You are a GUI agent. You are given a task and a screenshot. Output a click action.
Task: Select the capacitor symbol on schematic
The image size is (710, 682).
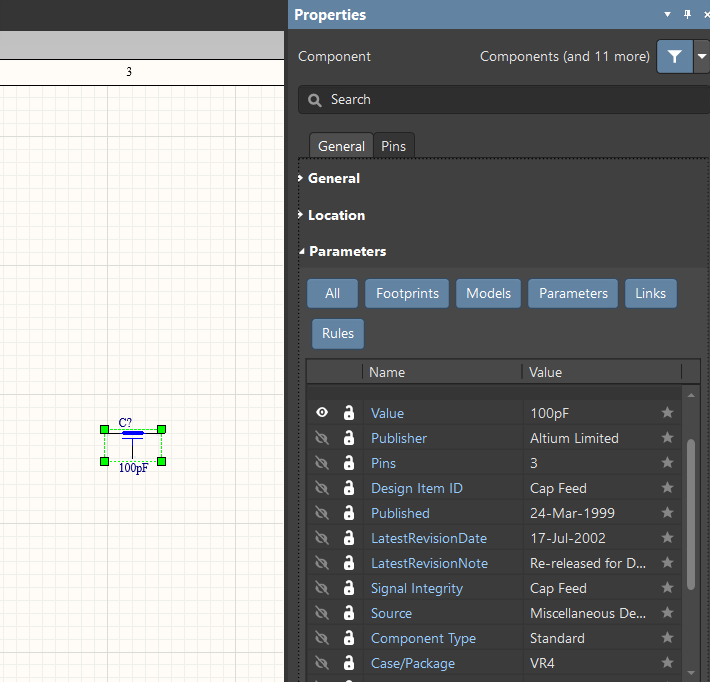point(133,445)
